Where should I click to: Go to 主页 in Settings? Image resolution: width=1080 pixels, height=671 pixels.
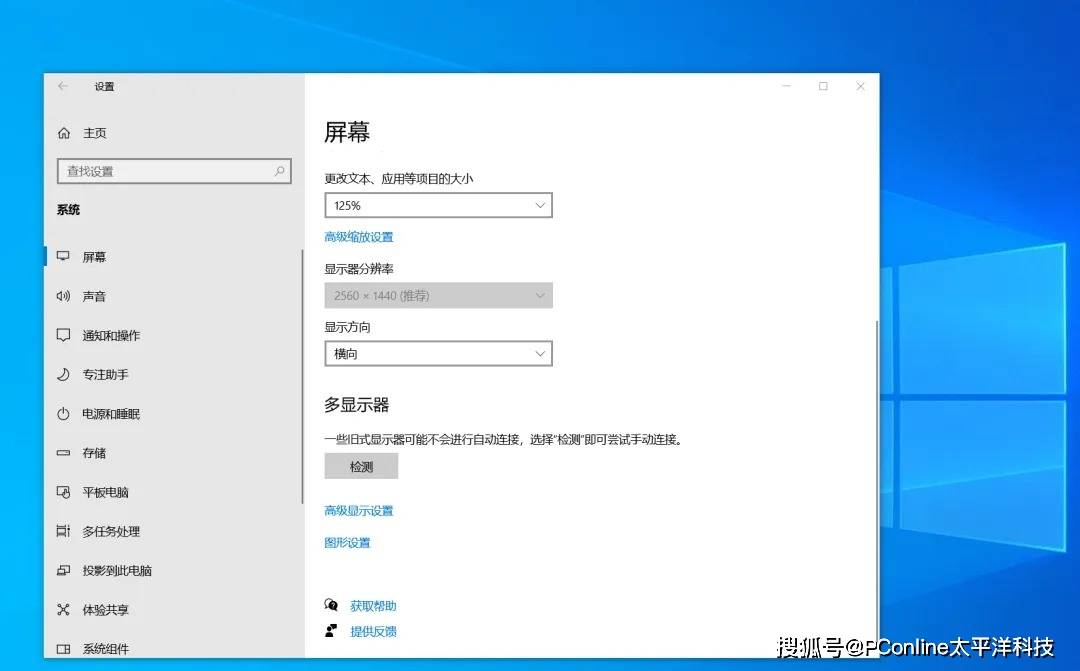(x=94, y=133)
